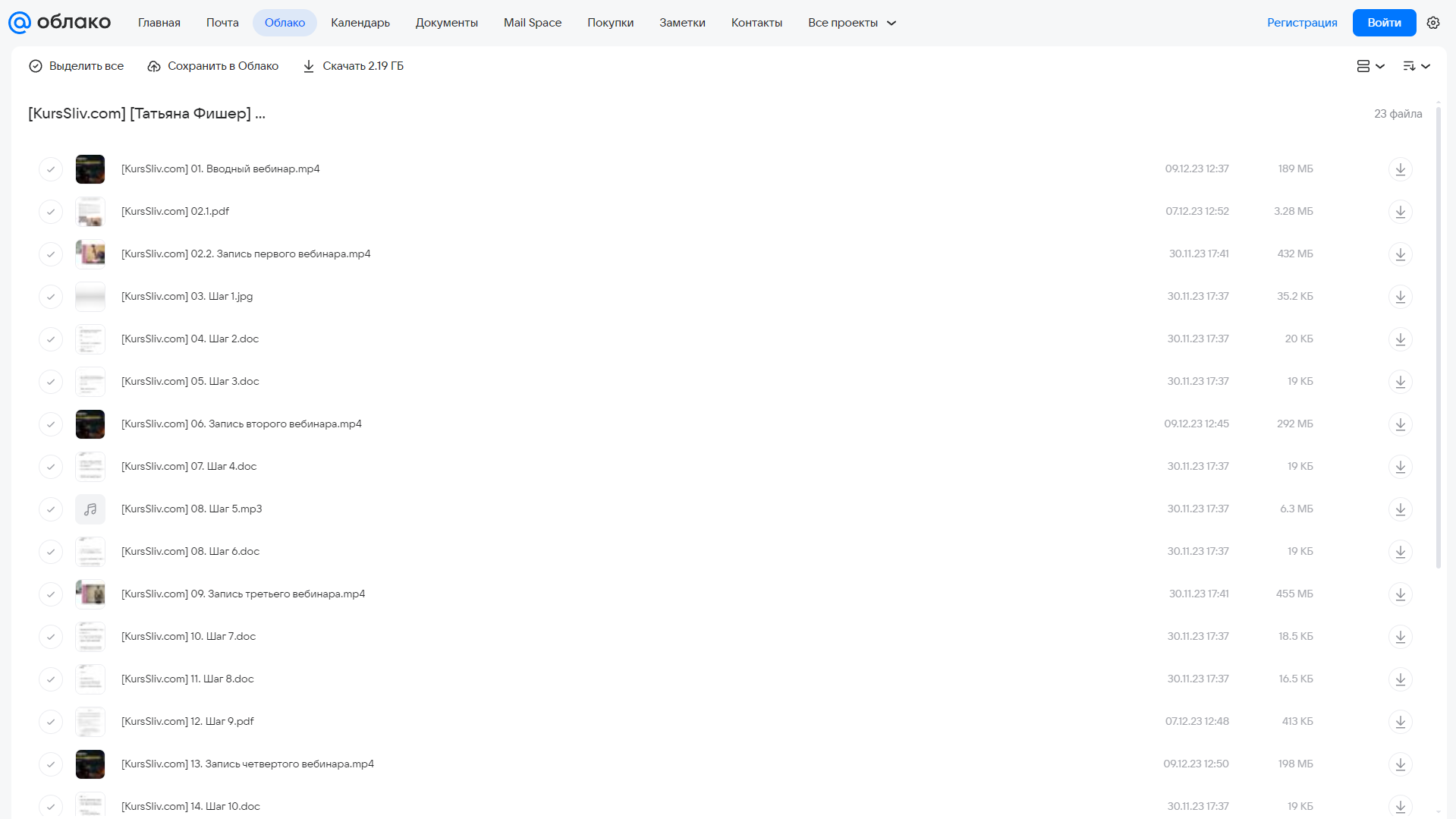The width and height of the screenshot is (1456, 819).
Task: Open the Регистрация link
Action: tap(1302, 23)
